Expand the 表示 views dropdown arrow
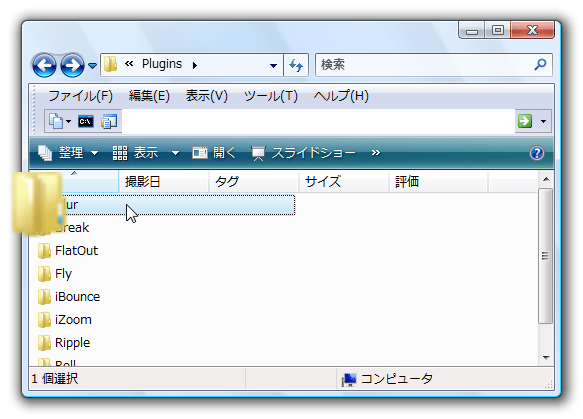 (175, 153)
